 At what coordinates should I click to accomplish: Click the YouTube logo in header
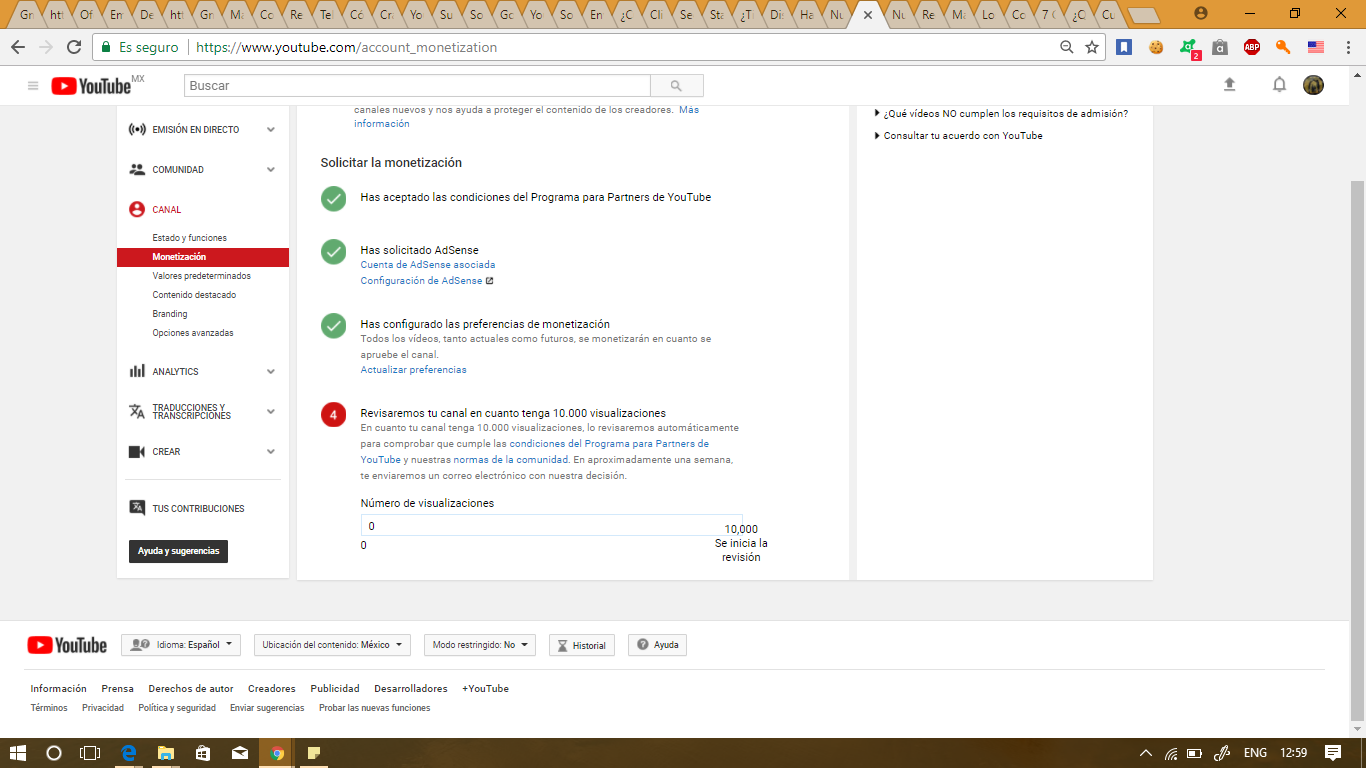click(92, 86)
